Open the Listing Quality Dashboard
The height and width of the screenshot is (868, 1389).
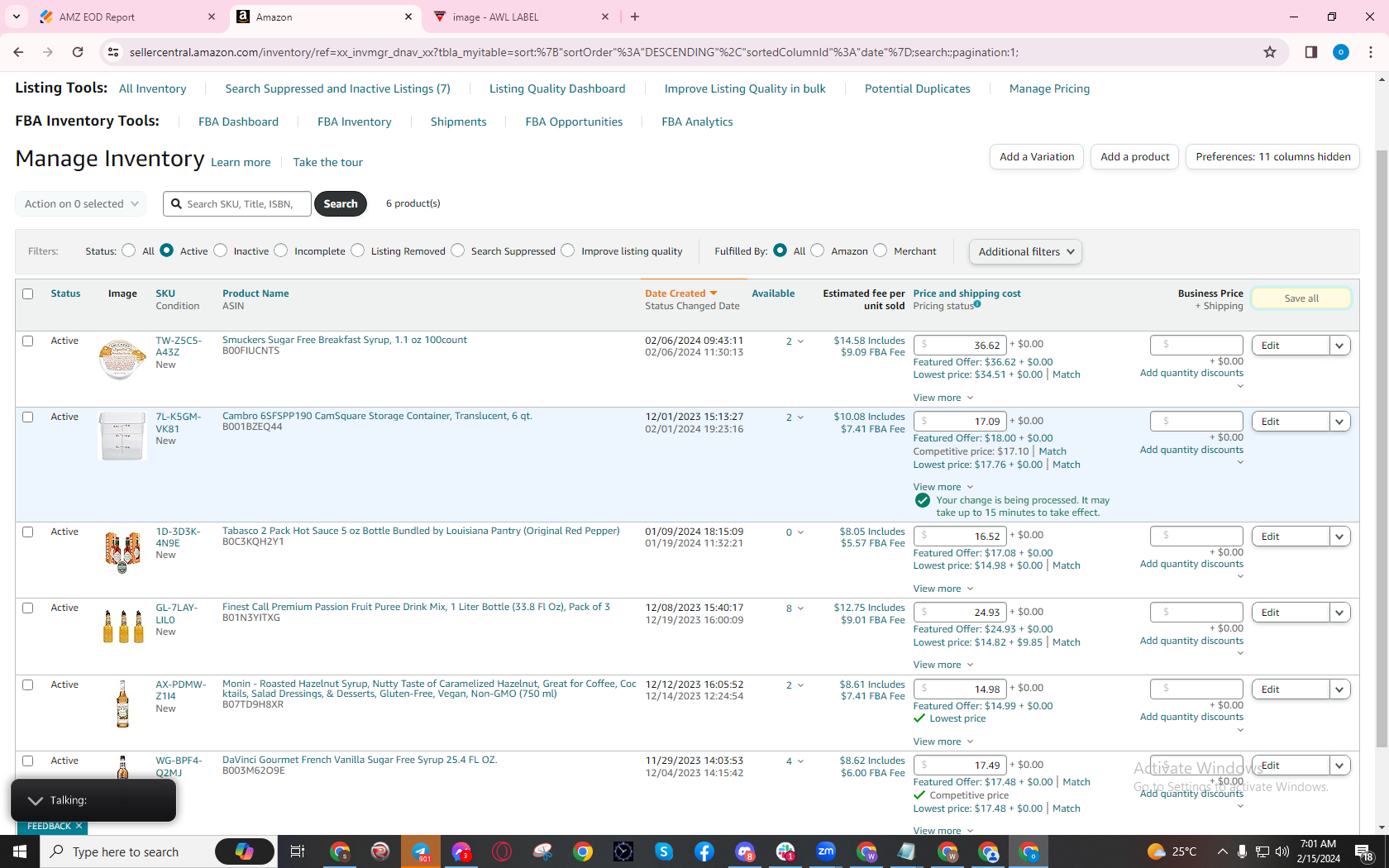coord(557,88)
